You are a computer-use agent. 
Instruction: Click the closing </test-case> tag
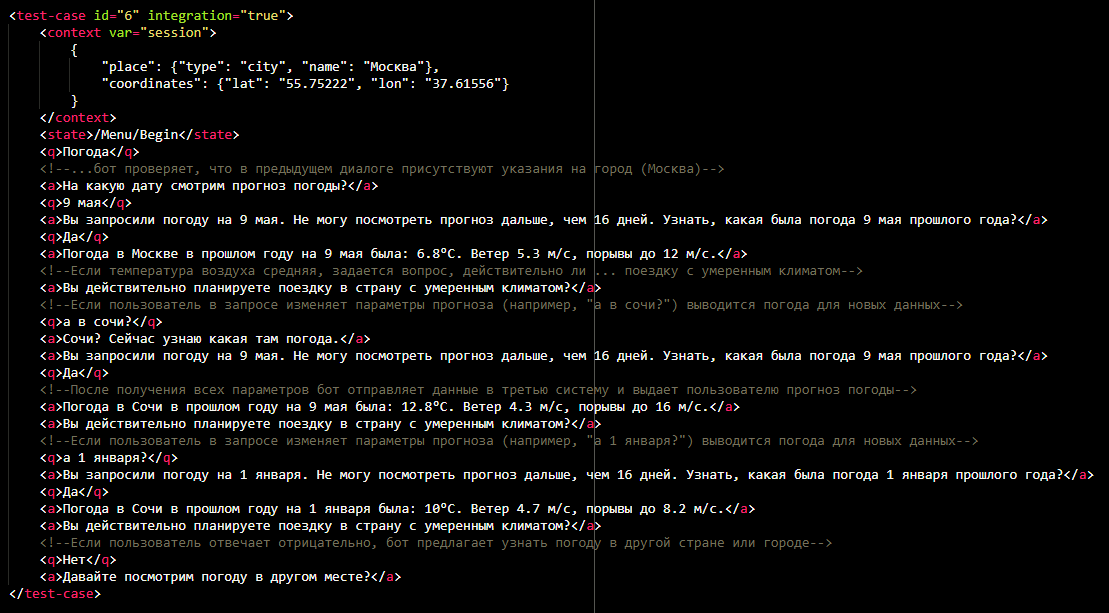point(55,594)
